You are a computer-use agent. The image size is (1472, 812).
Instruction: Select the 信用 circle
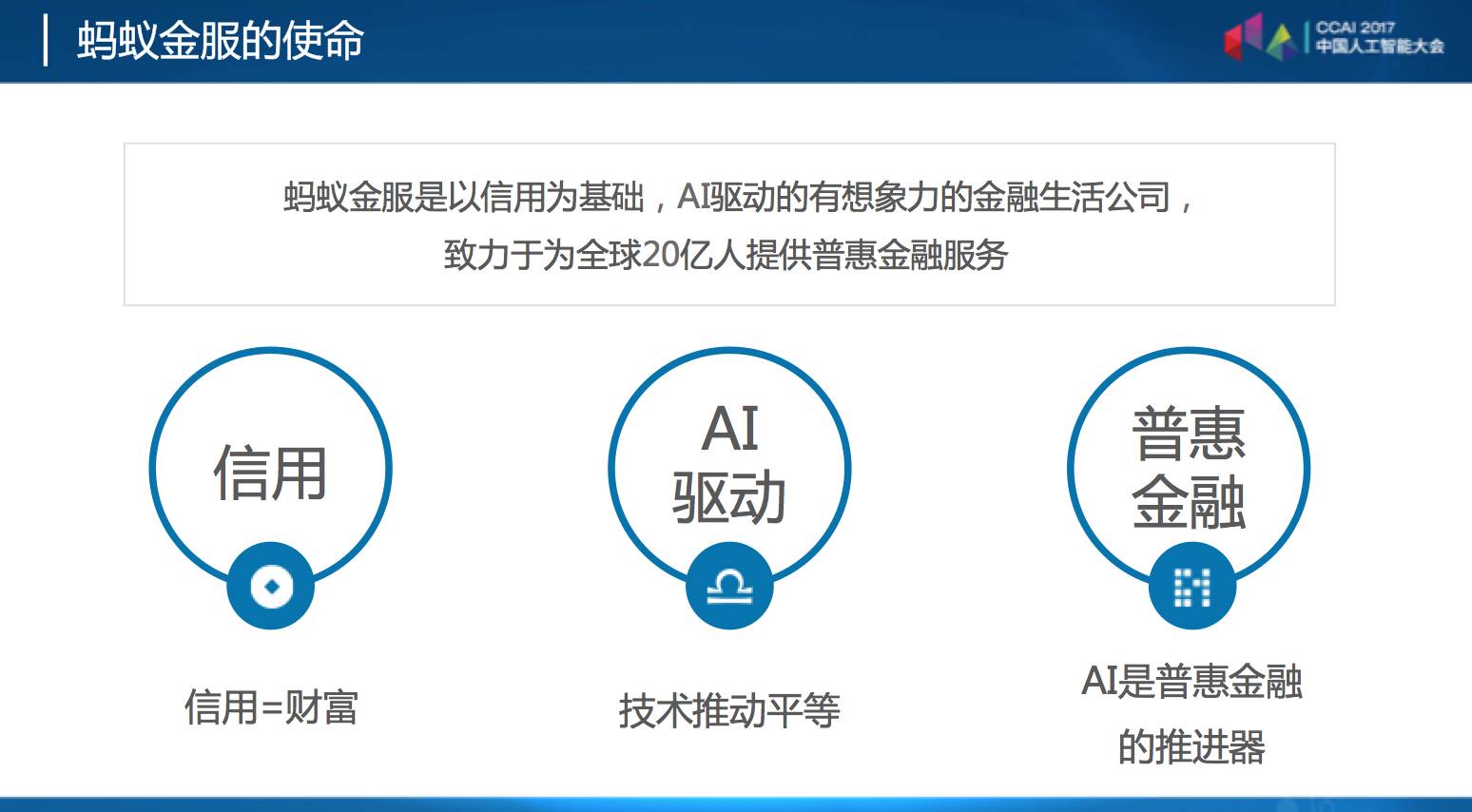271,469
